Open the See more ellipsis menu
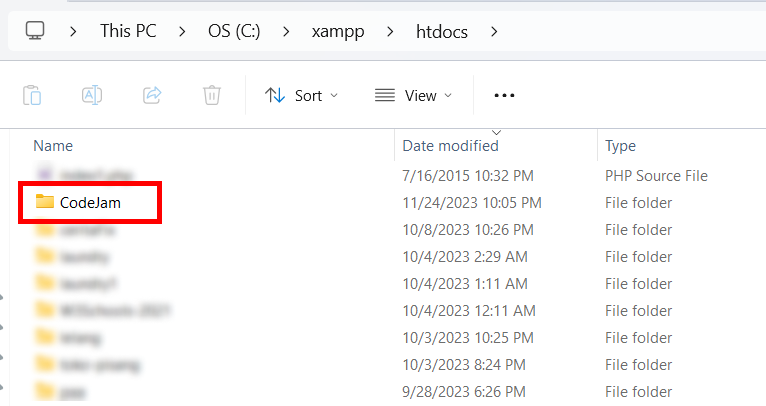The height and width of the screenshot is (406, 766). pos(504,95)
